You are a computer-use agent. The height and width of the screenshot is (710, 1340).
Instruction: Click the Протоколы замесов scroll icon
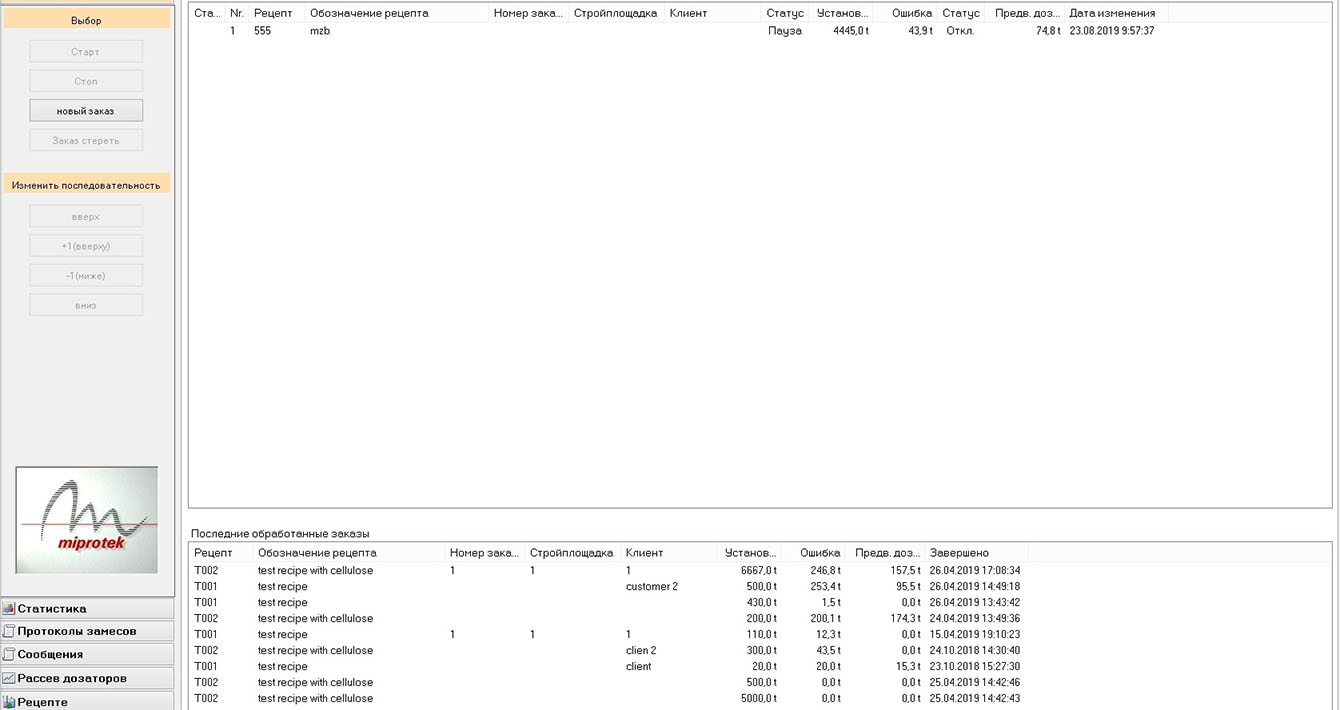(9, 632)
